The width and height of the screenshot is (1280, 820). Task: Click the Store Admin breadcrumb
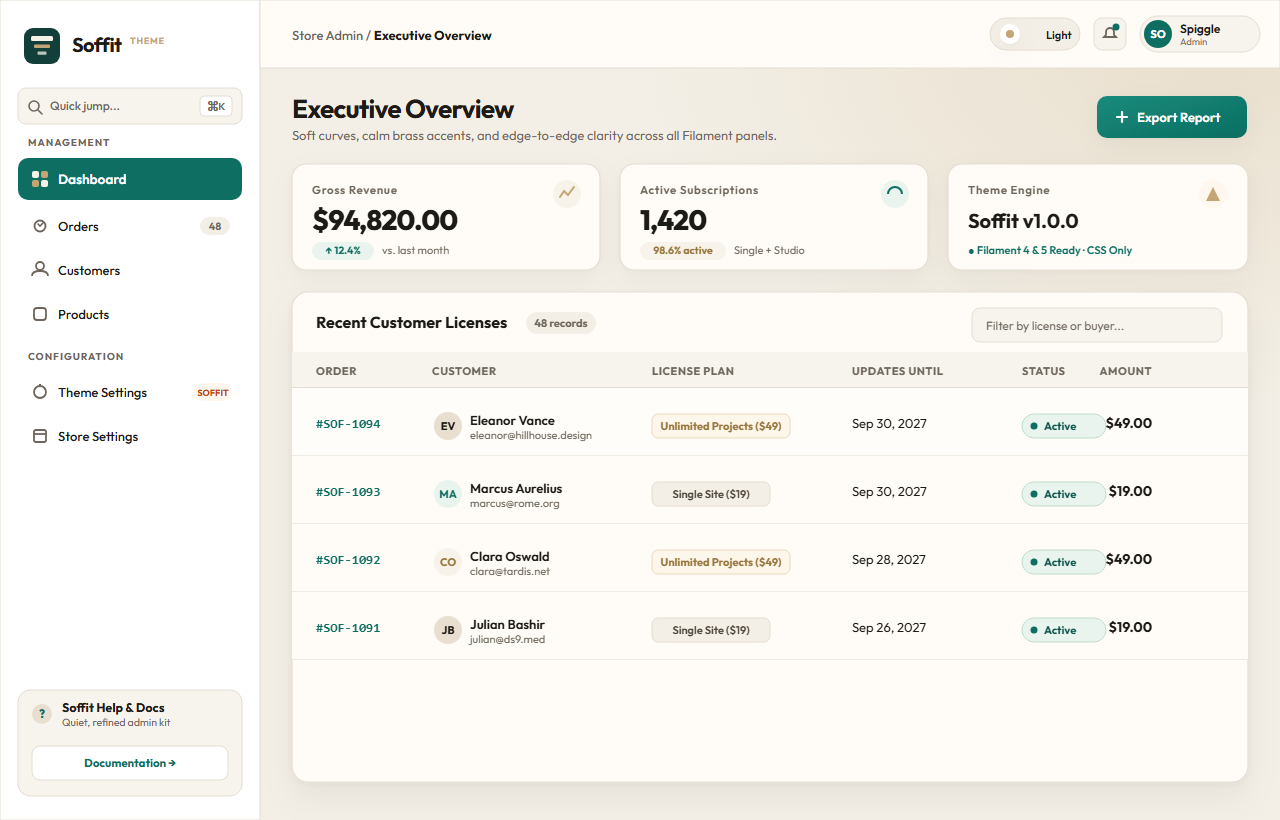327,35
